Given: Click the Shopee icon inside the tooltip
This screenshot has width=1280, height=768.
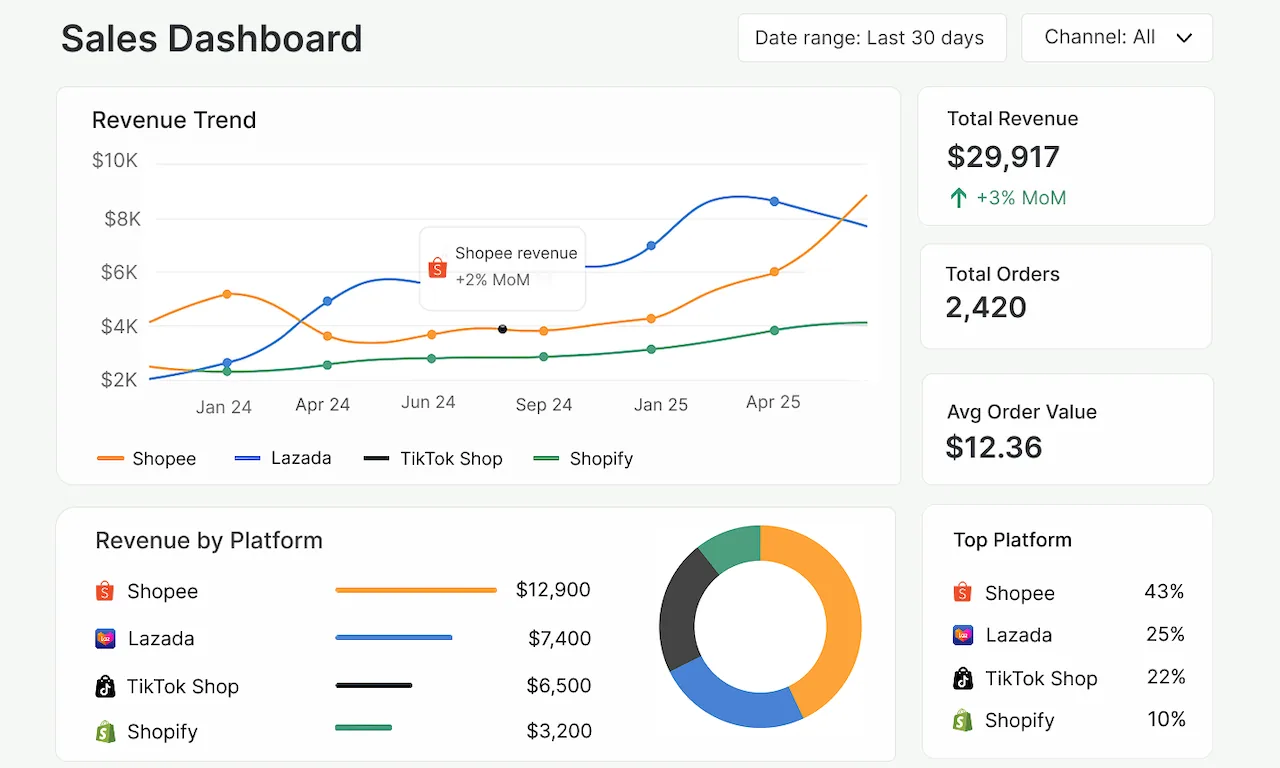Looking at the screenshot, I should (437, 267).
